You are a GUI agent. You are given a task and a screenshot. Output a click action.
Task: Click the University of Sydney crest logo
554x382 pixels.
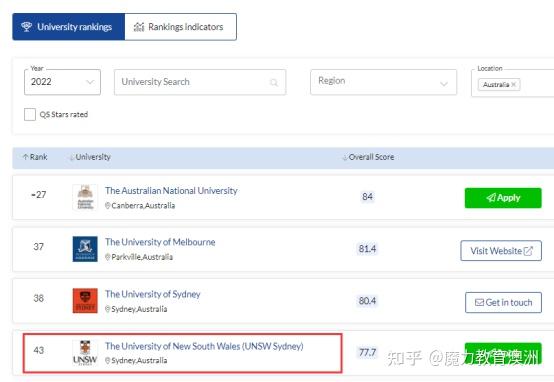click(85, 301)
